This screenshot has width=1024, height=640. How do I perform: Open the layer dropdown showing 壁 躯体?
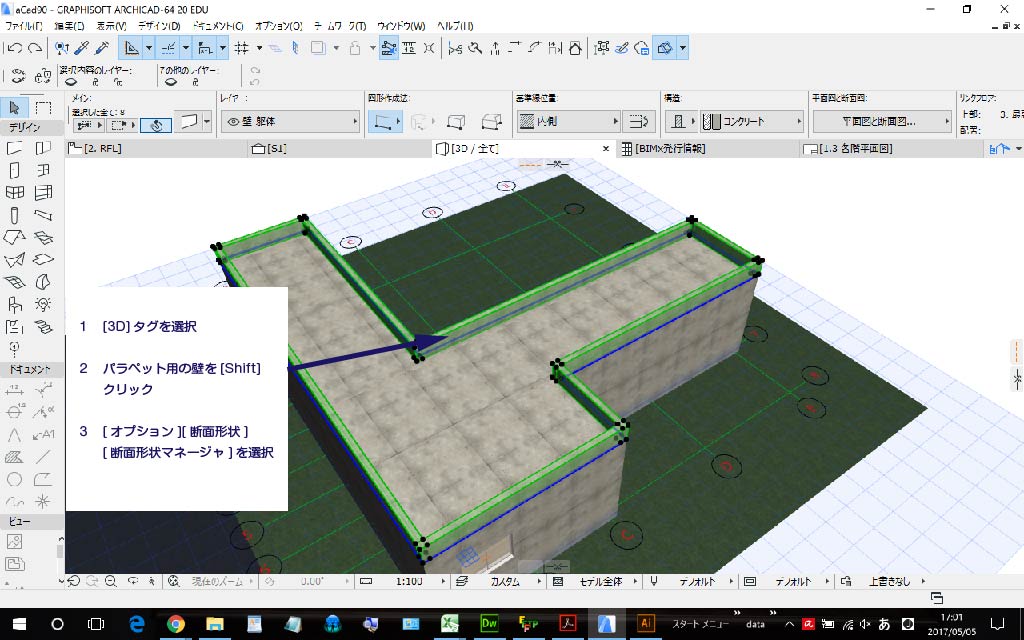(291, 121)
